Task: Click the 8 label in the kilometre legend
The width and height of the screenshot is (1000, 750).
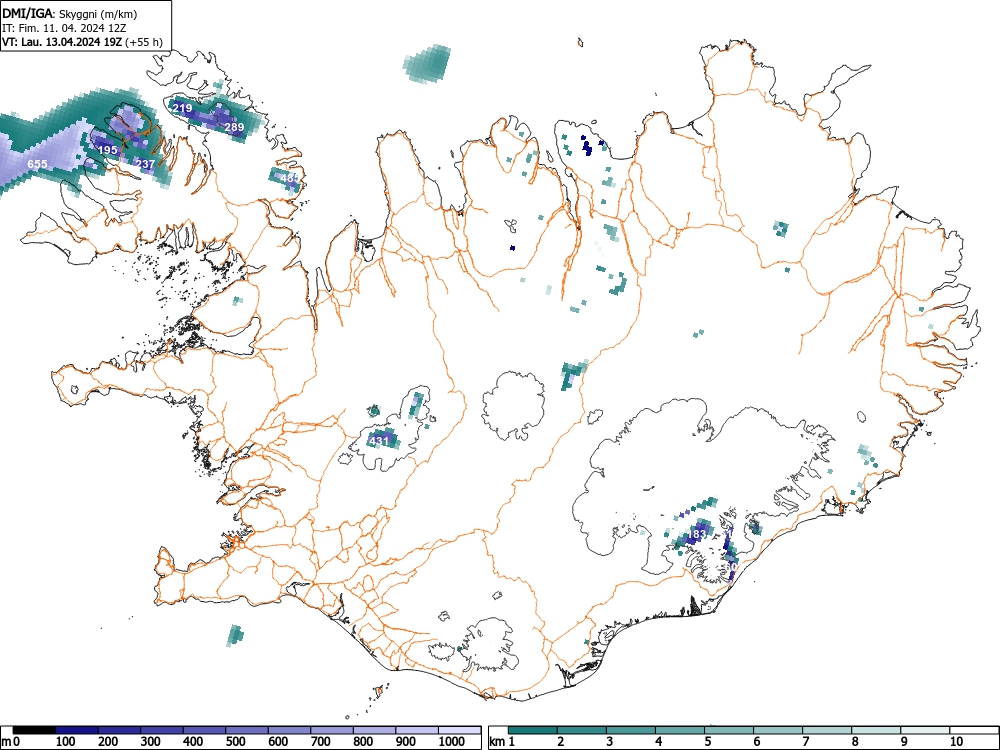Action: (x=855, y=742)
